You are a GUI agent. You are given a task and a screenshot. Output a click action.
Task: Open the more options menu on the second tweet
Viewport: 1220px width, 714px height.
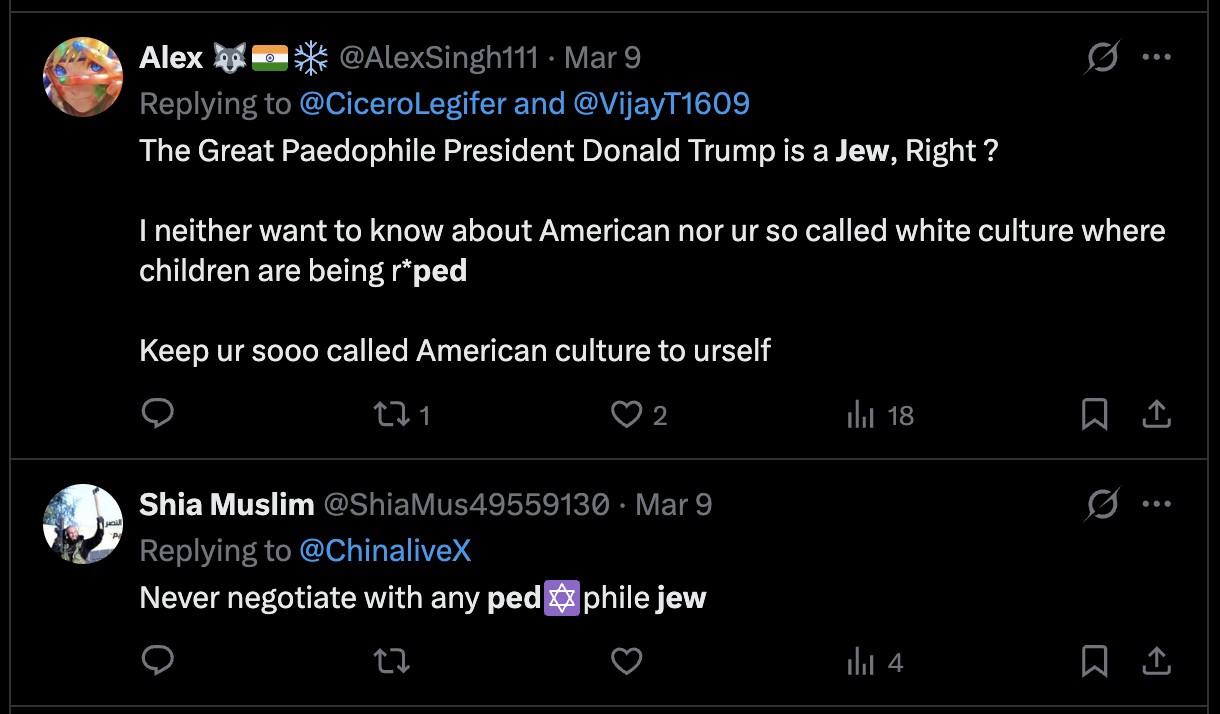click(1156, 504)
